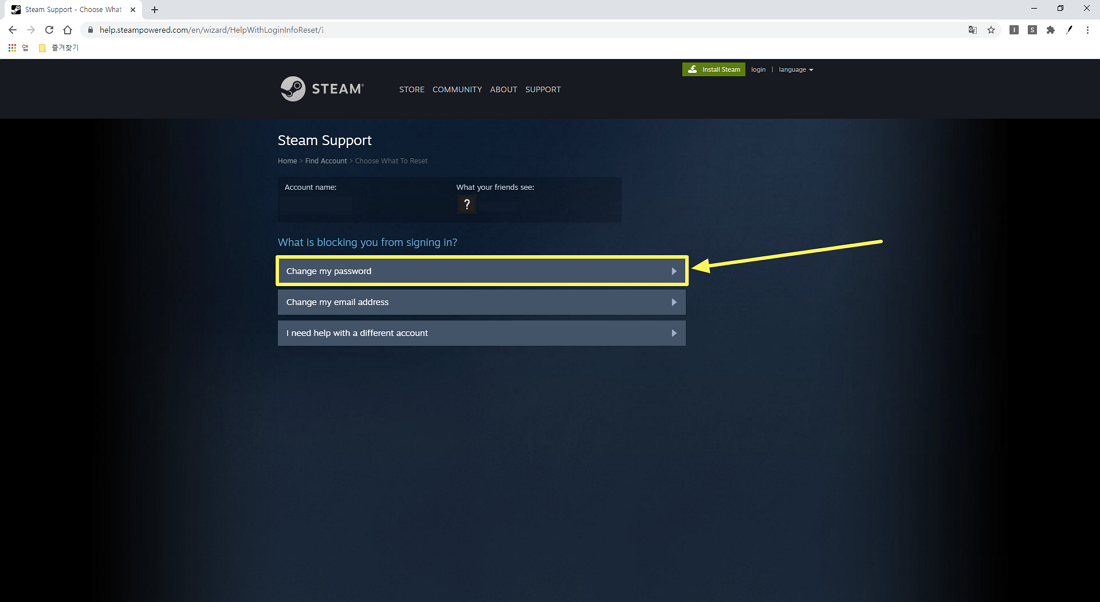Viewport: 1100px width, 602px height.
Task: Open the Chrome three-dot menu
Action: tap(1087, 29)
